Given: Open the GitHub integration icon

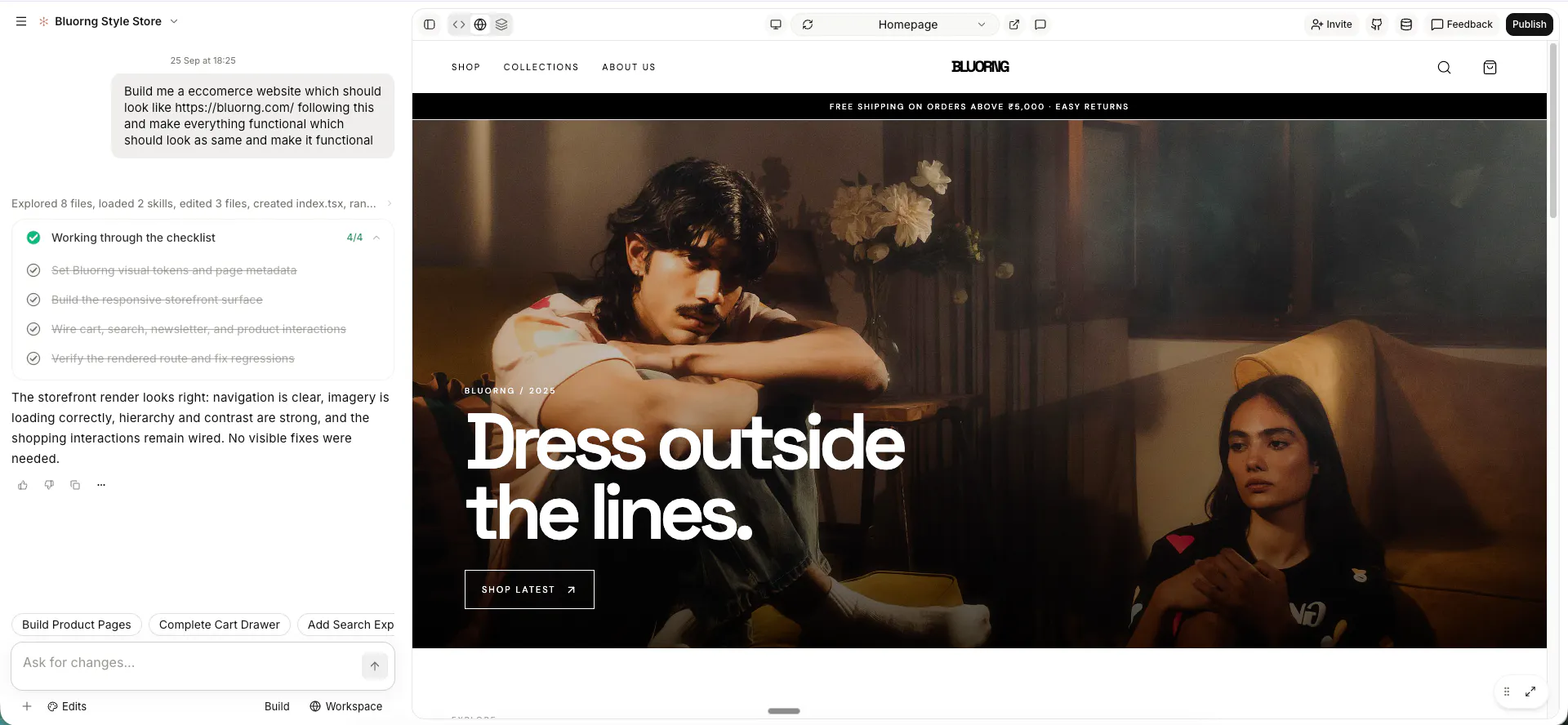Looking at the screenshot, I should (x=1377, y=24).
